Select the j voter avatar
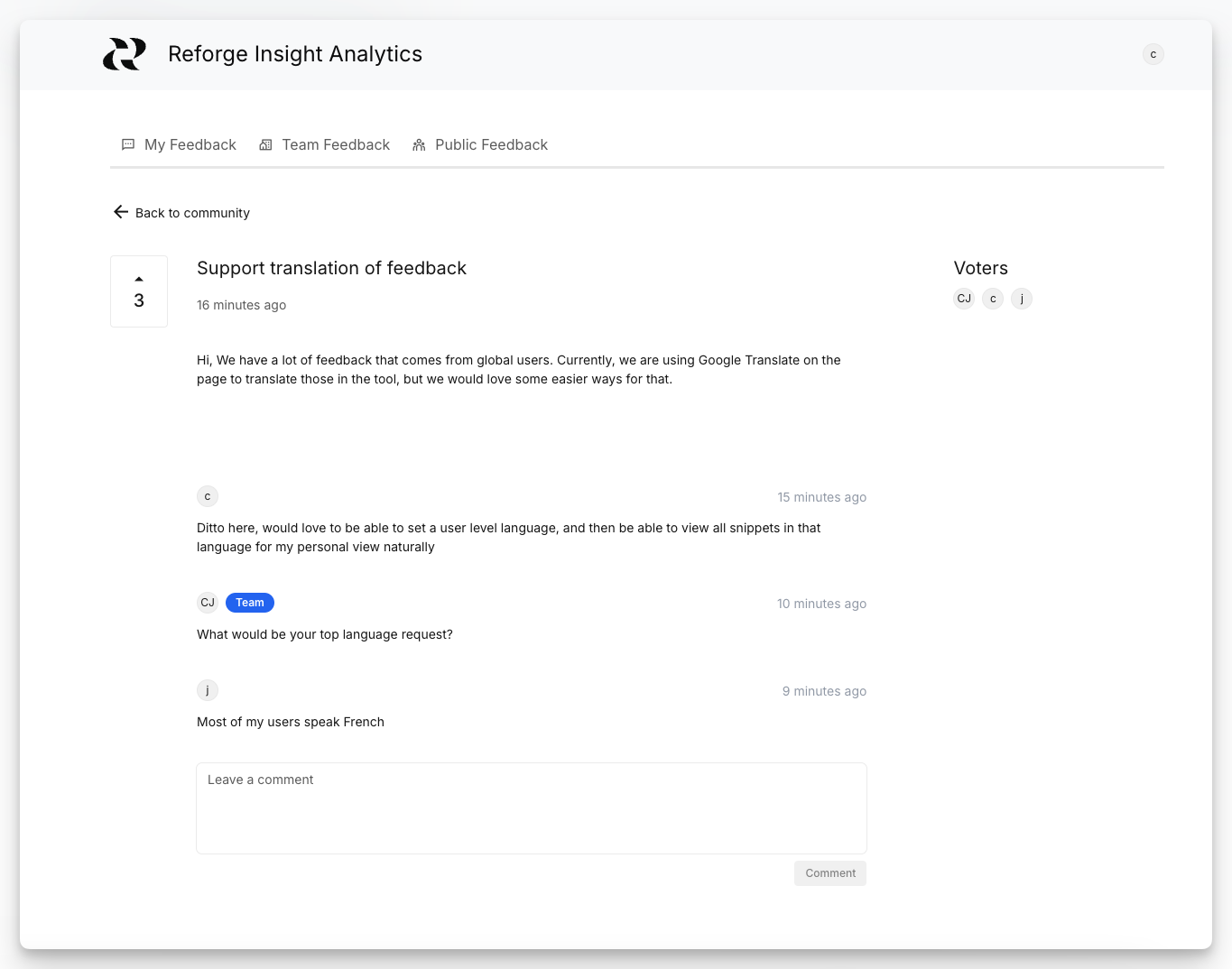 click(x=1022, y=299)
